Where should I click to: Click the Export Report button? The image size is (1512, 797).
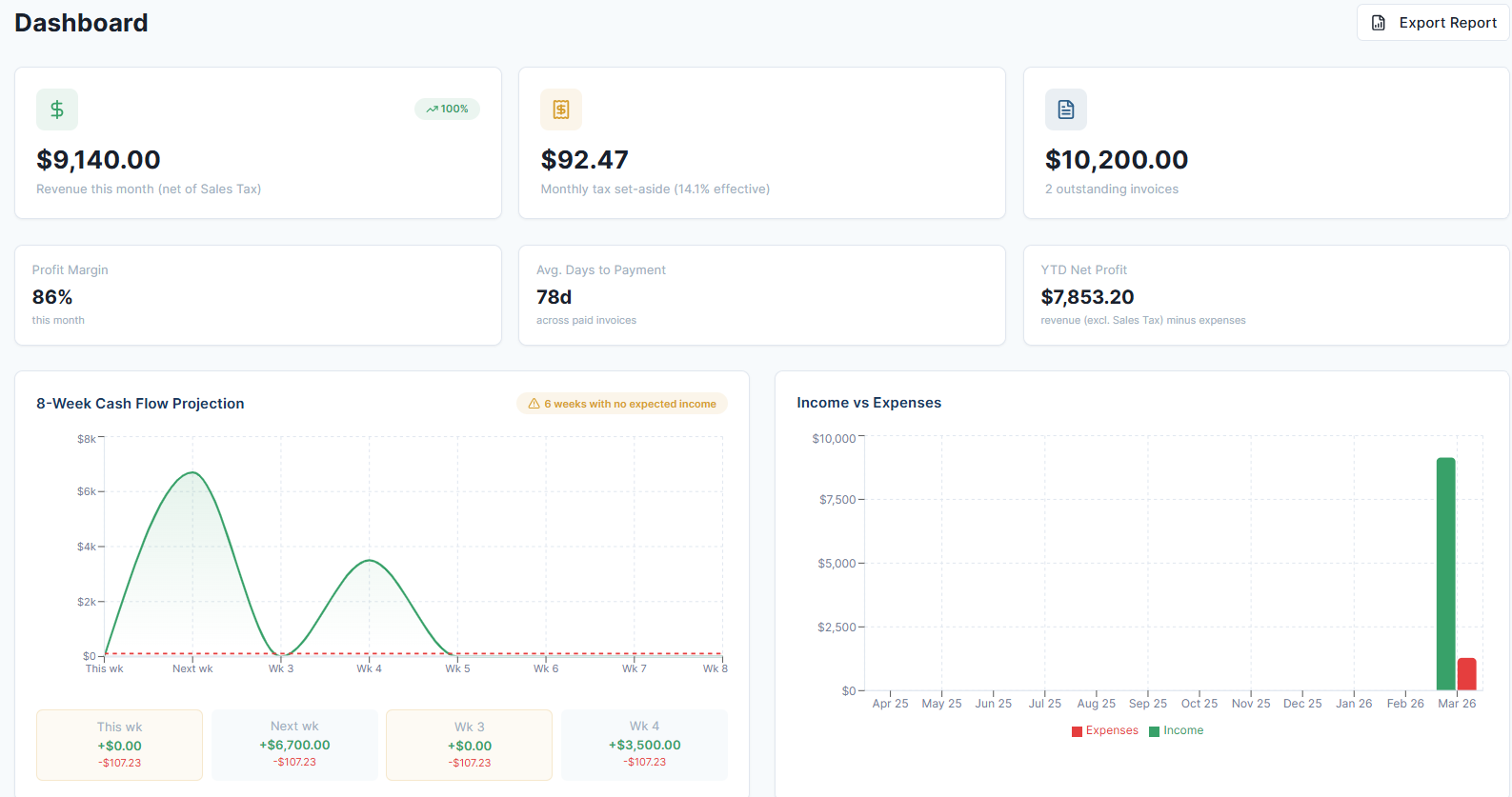coord(1433,23)
